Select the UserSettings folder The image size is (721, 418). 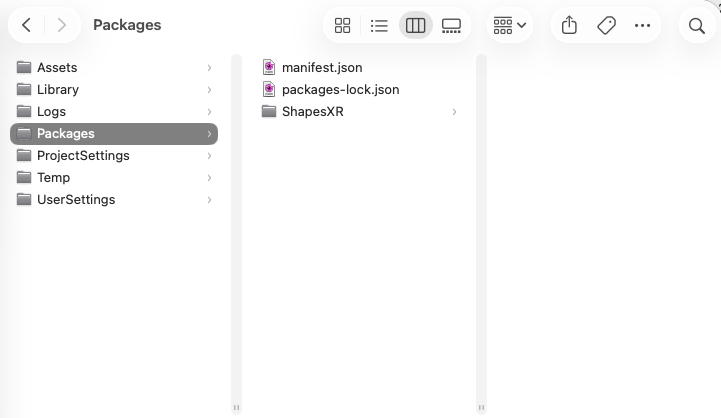76,200
